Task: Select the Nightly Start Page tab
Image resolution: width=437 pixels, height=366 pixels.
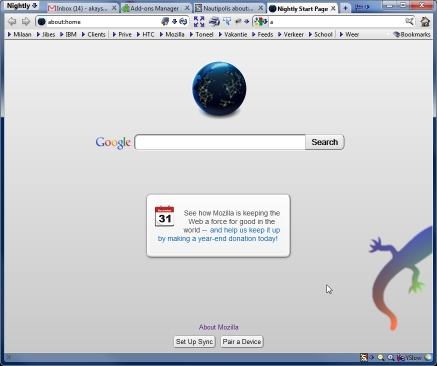Action: 303,8
